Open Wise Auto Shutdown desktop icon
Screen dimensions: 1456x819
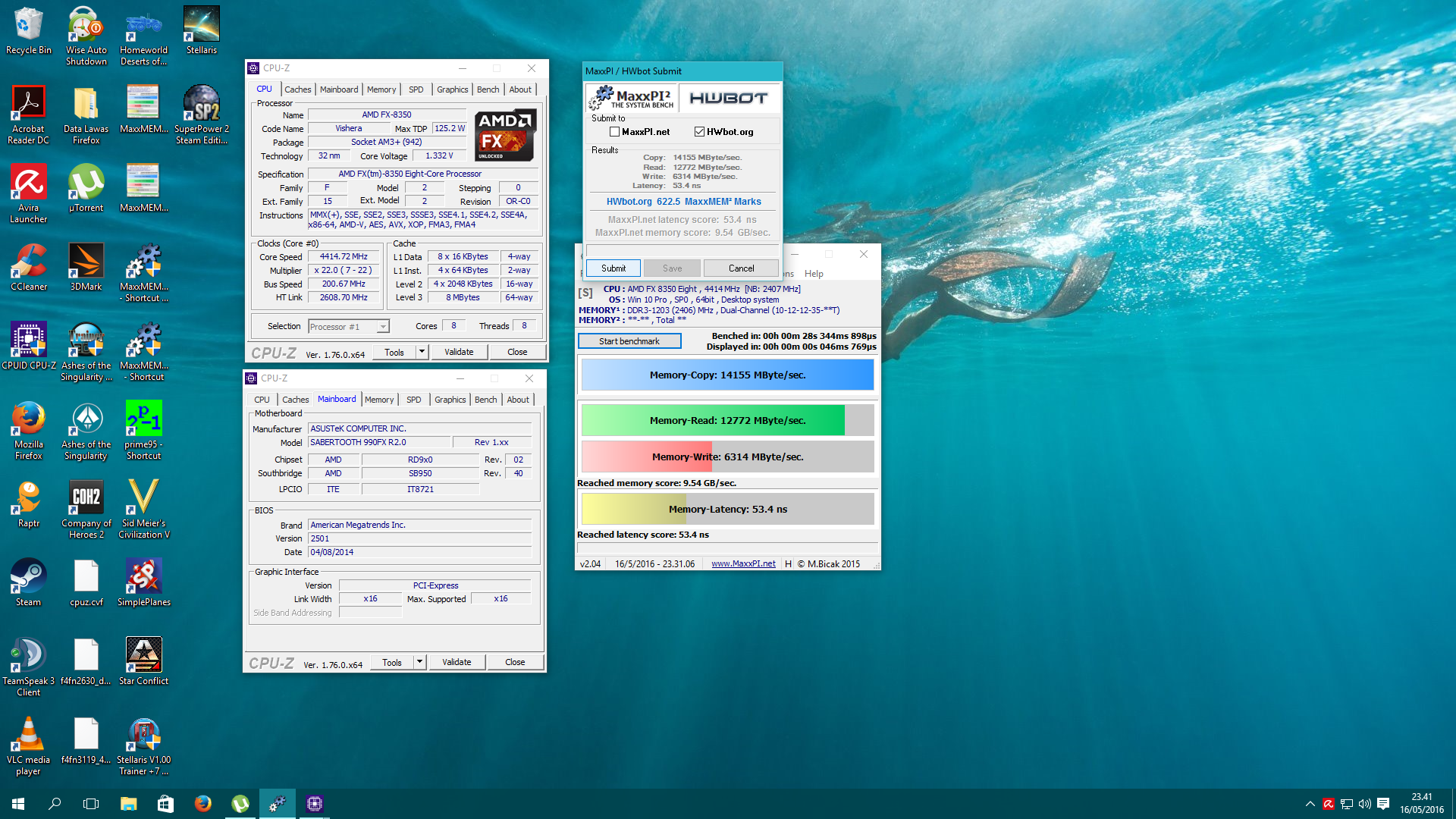pos(86,36)
